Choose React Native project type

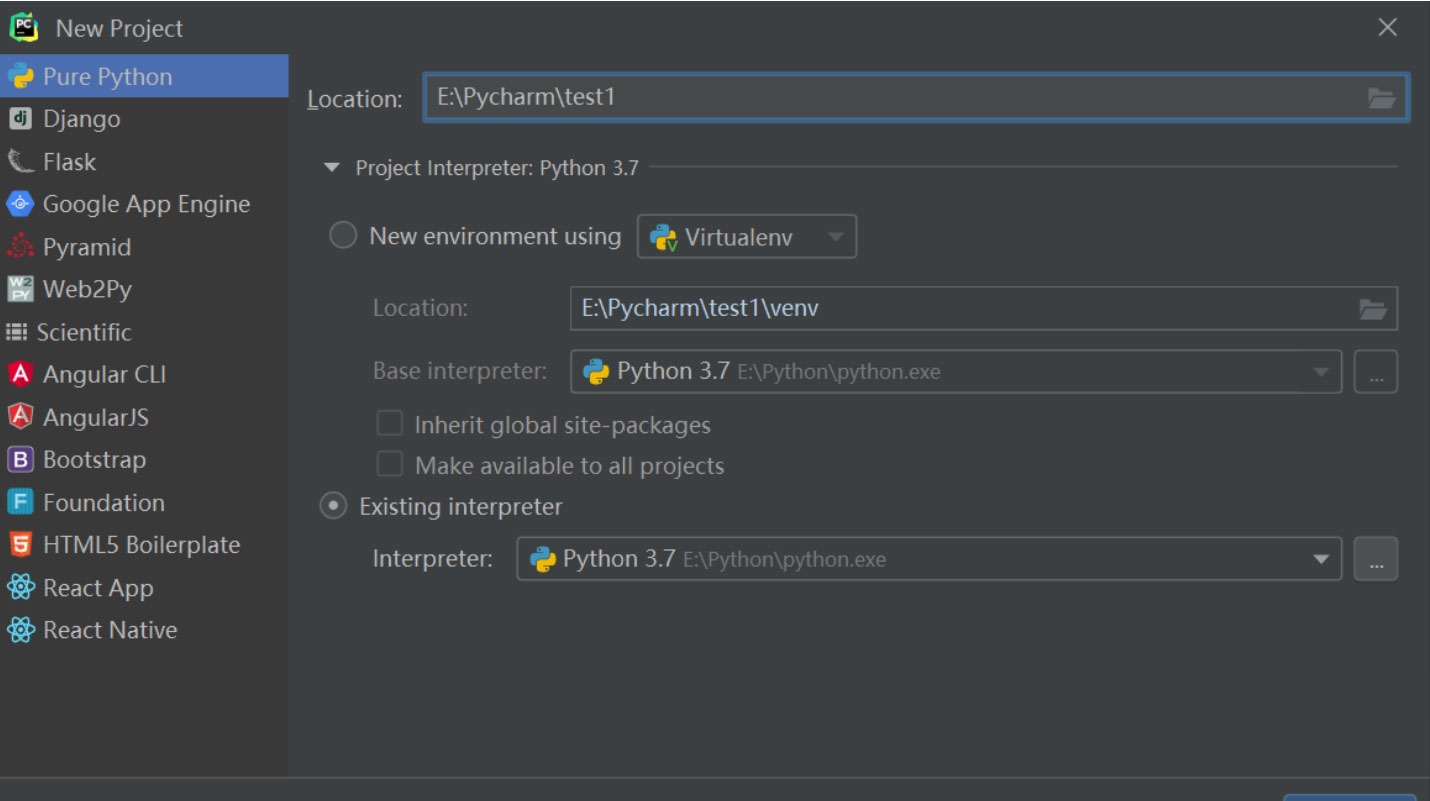[144, 630]
